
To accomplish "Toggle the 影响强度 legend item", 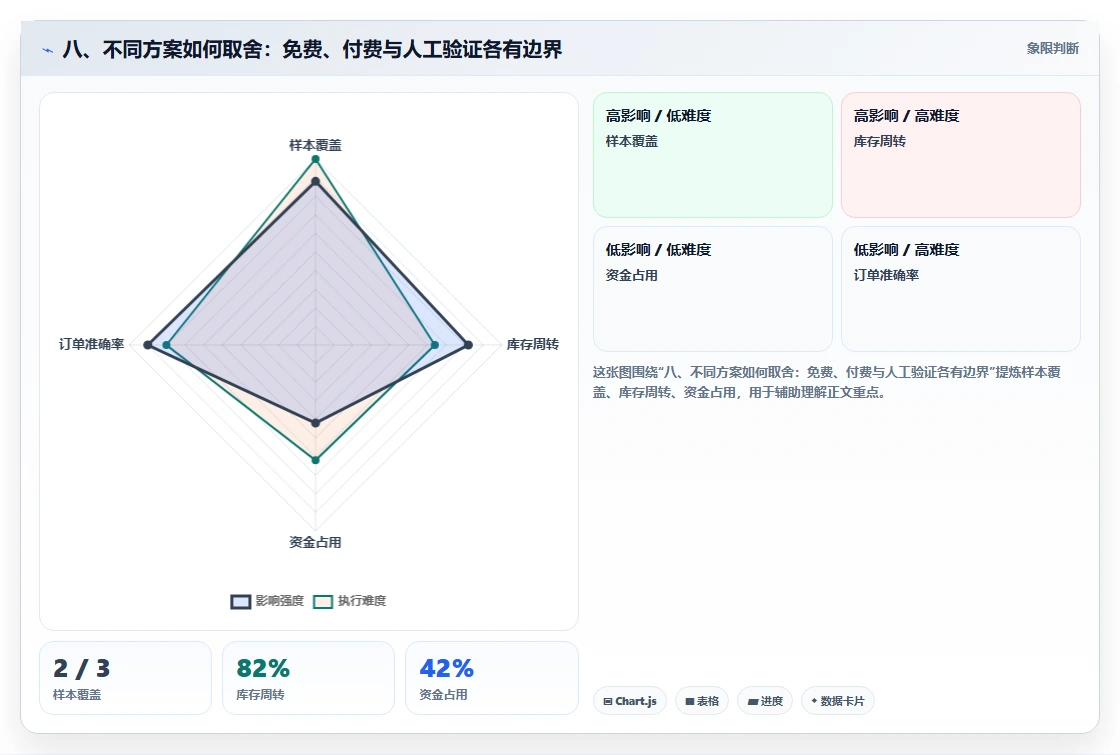I will point(267,601).
